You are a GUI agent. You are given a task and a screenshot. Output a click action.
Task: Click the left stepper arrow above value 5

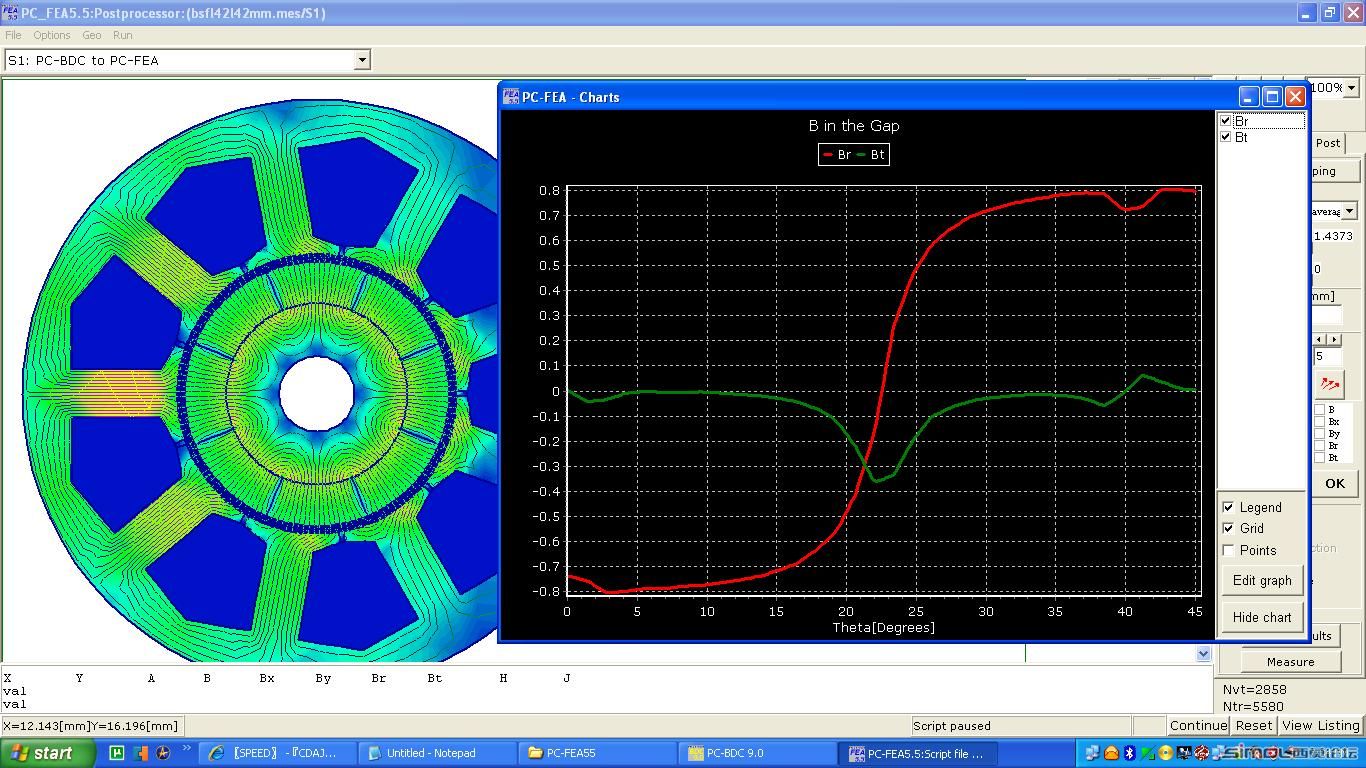[1319, 340]
